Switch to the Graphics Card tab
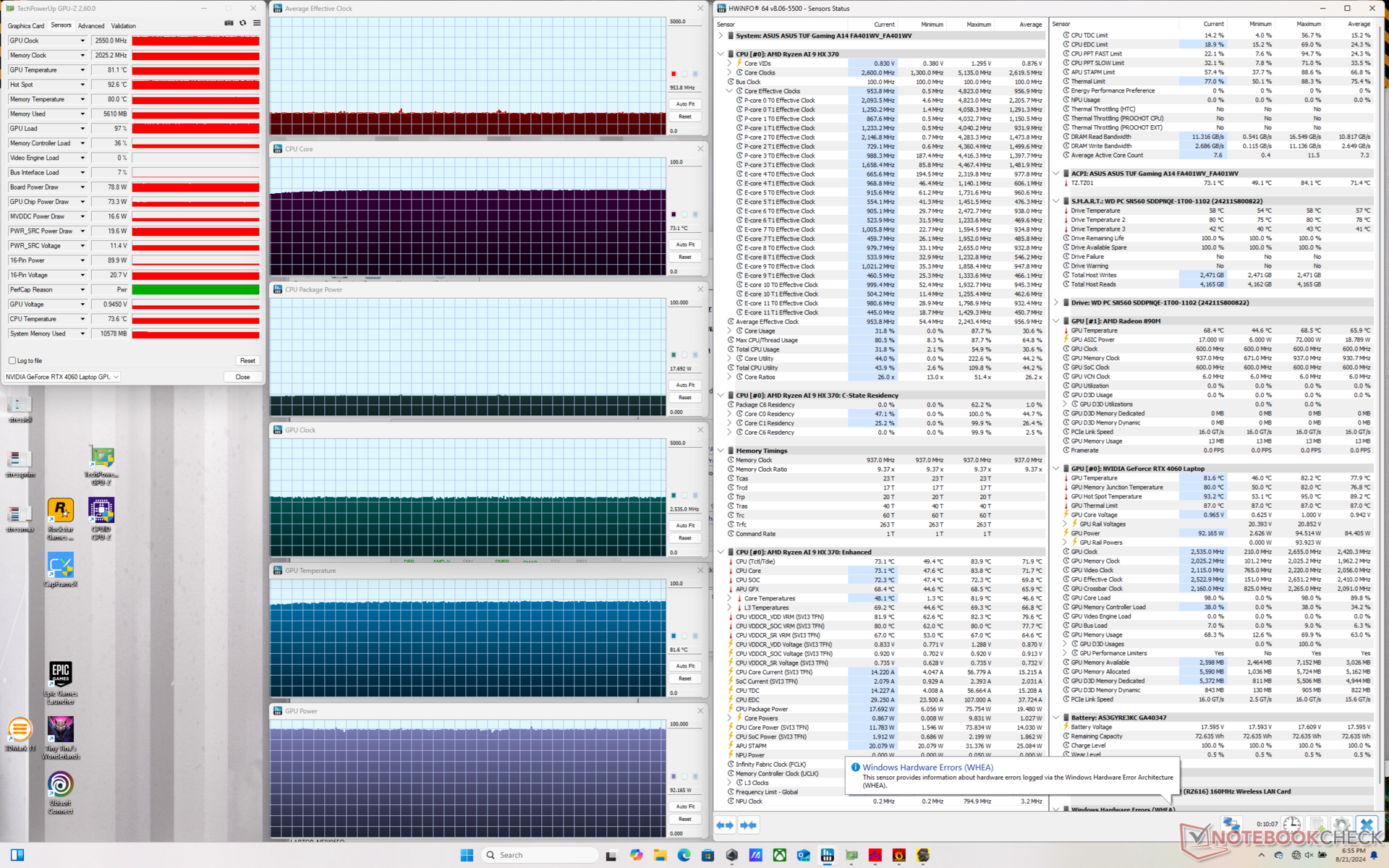 [x=26, y=26]
